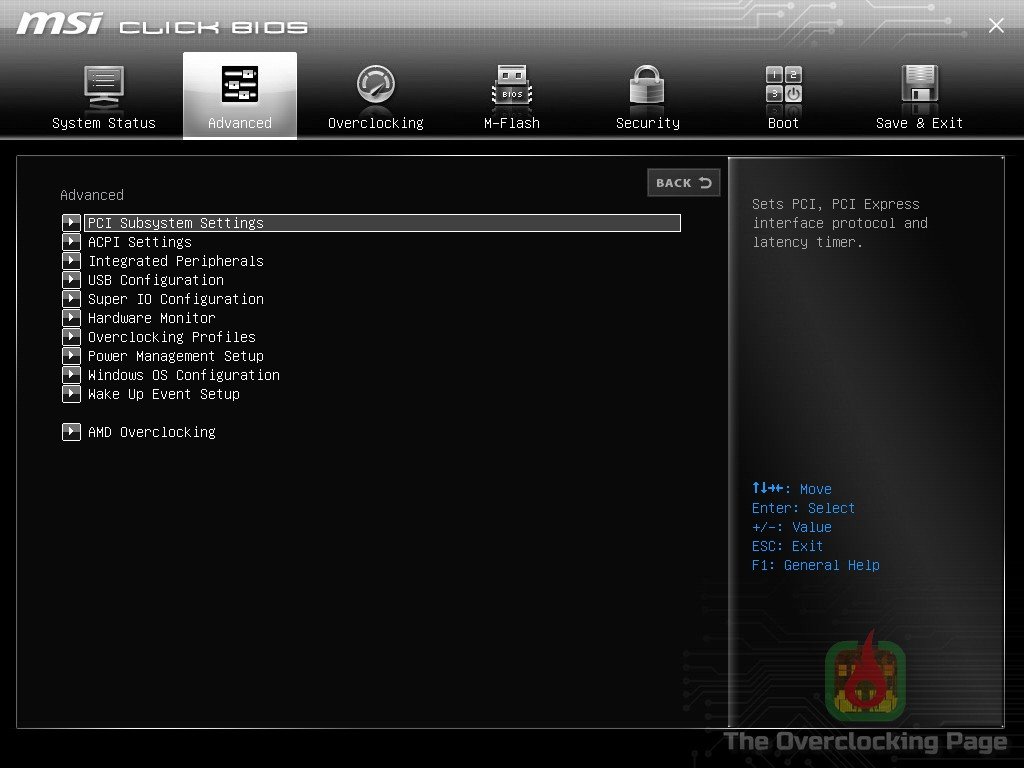Click the Boot priority icon
The width and height of the screenshot is (1024, 768).
782,85
